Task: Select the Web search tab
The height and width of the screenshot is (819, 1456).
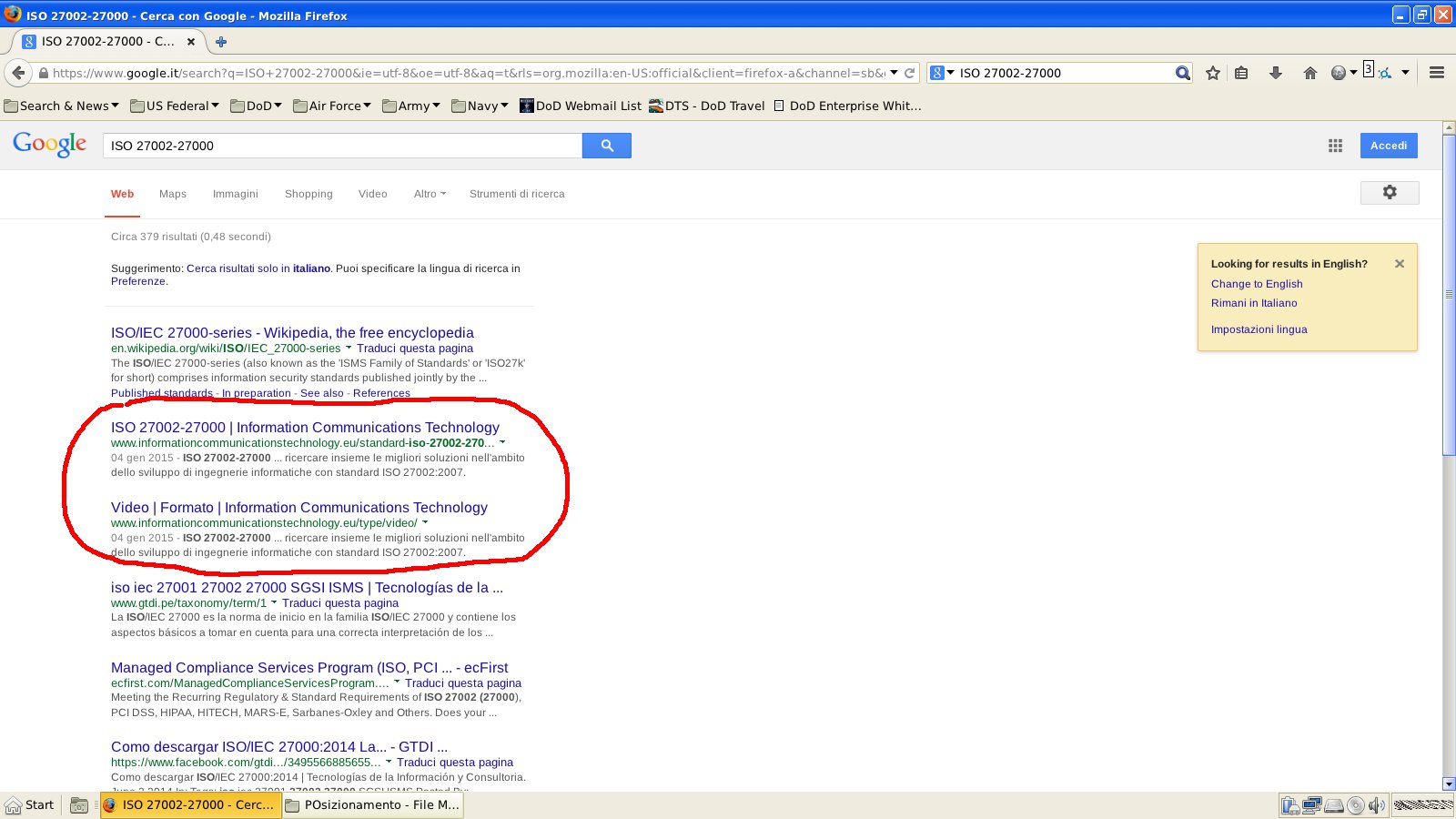Action: (x=122, y=194)
